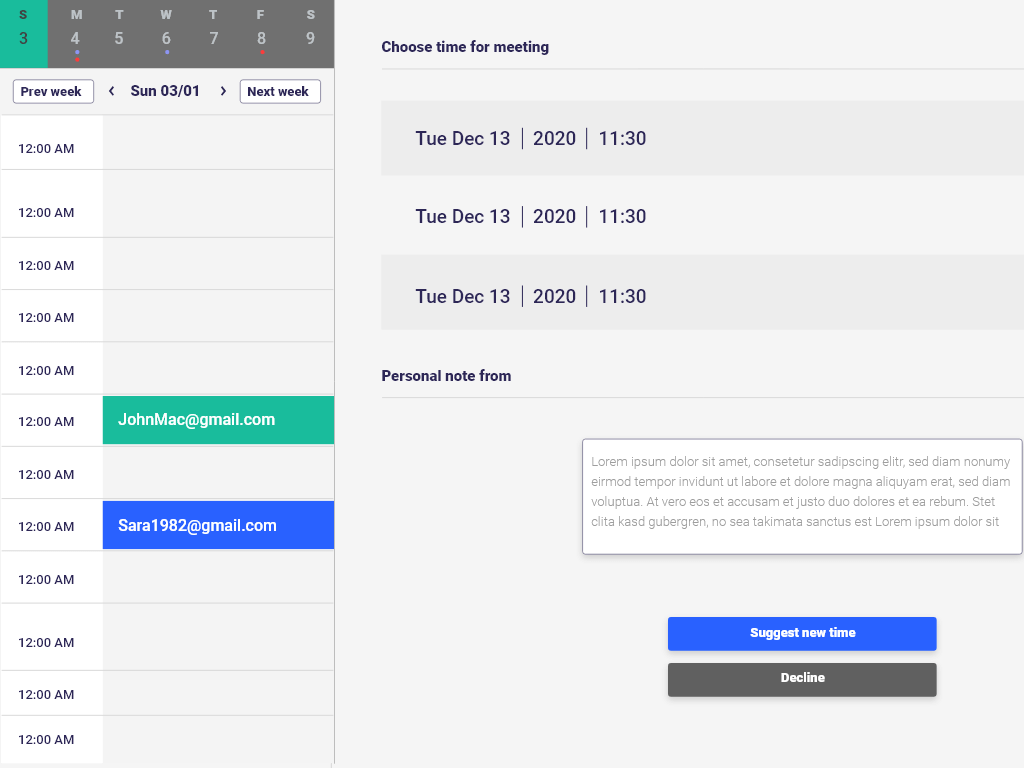Click the Decline button
This screenshot has width=1024, height=768.
tap(802, 679)
